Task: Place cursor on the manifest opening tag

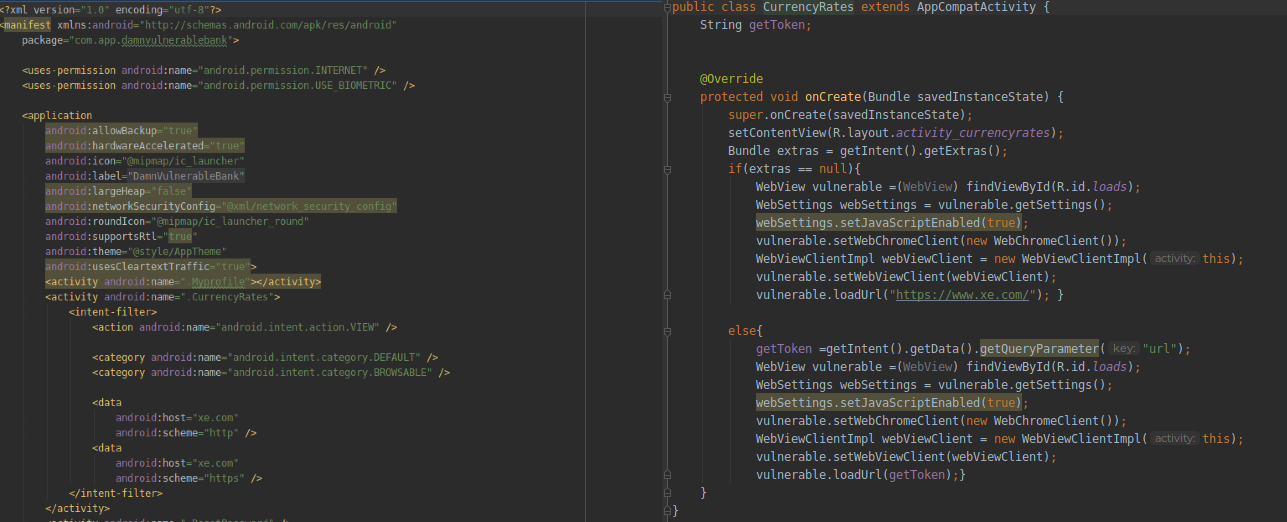Action: click(x=27, y=25)
